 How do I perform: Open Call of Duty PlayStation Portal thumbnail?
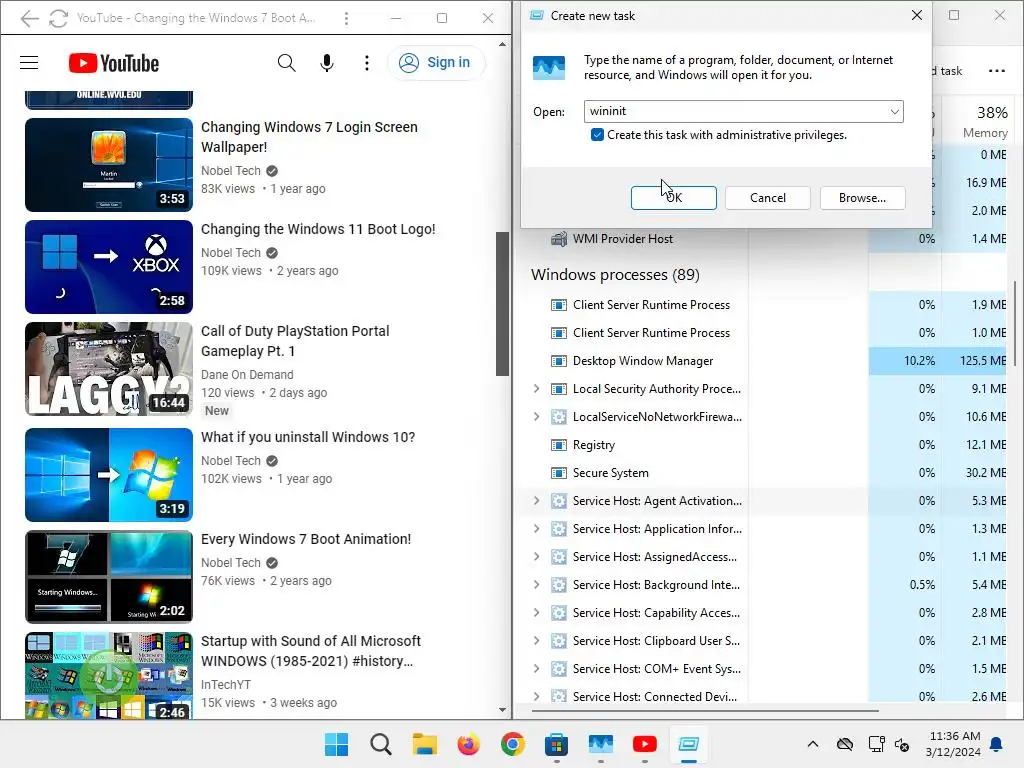pos(108,369)
